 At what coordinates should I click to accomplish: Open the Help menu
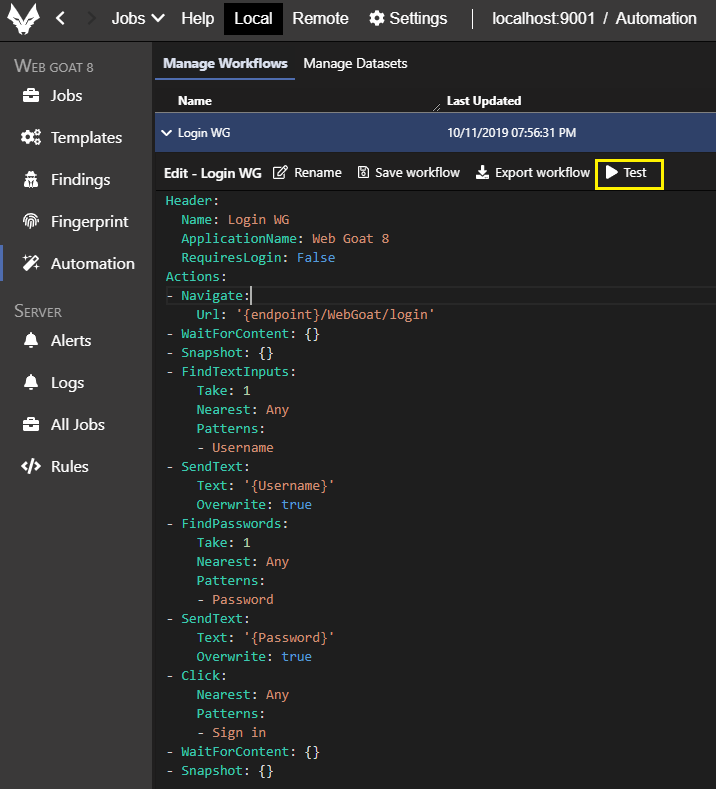tap(198, 18)
